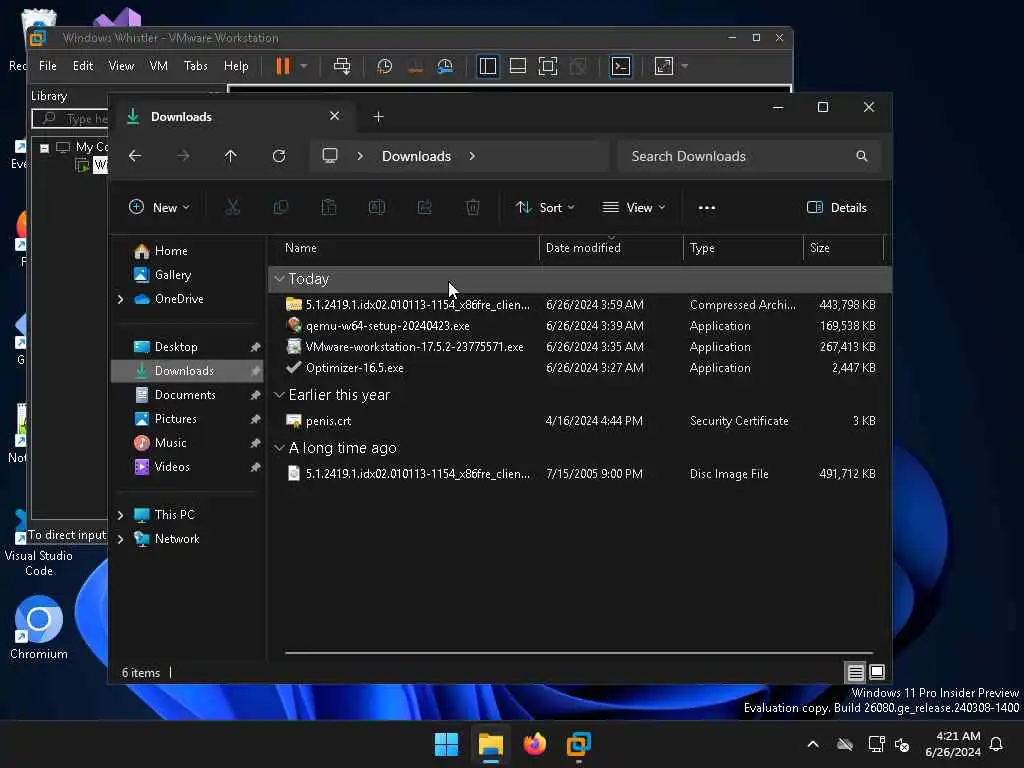This screenshot has width=1024, height=768.
Task: Switch to details list view icon in status bar
Action: pyautogui.click(x=856, y=672)
